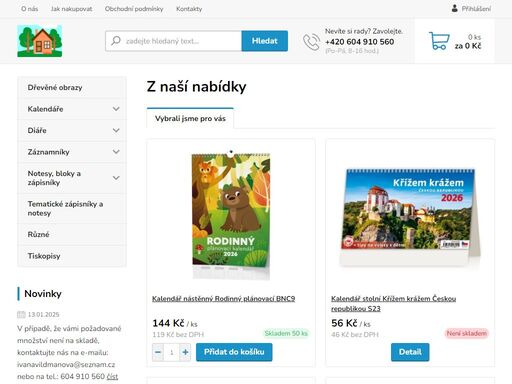Open the shopping cart icon

439,41
